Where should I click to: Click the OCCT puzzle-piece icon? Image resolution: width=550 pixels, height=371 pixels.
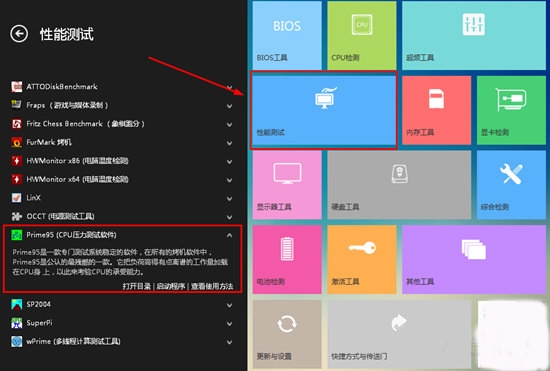click(x=16, y=216)
